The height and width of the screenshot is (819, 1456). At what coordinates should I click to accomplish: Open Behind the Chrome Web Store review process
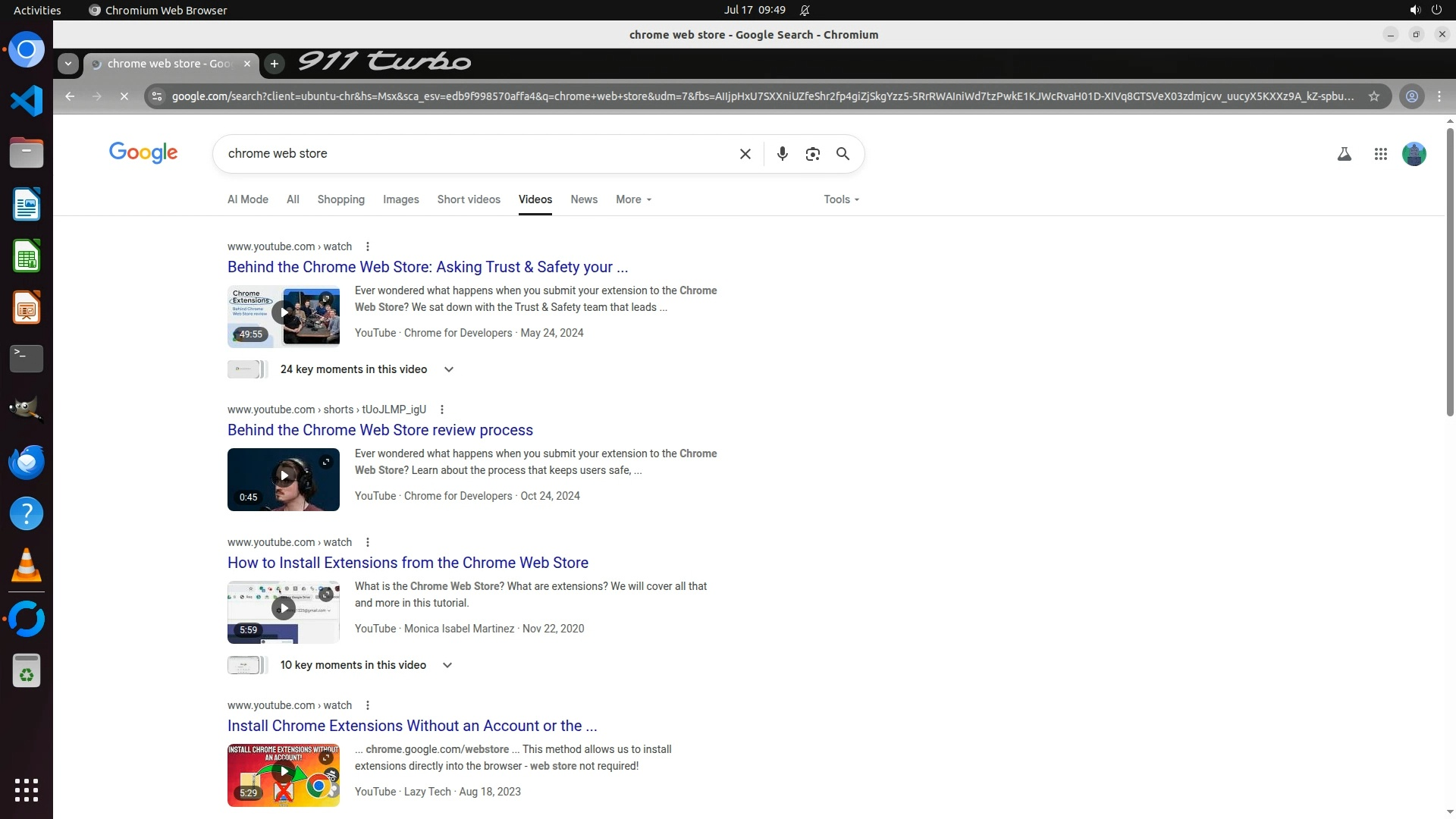(x=380, y=430)
